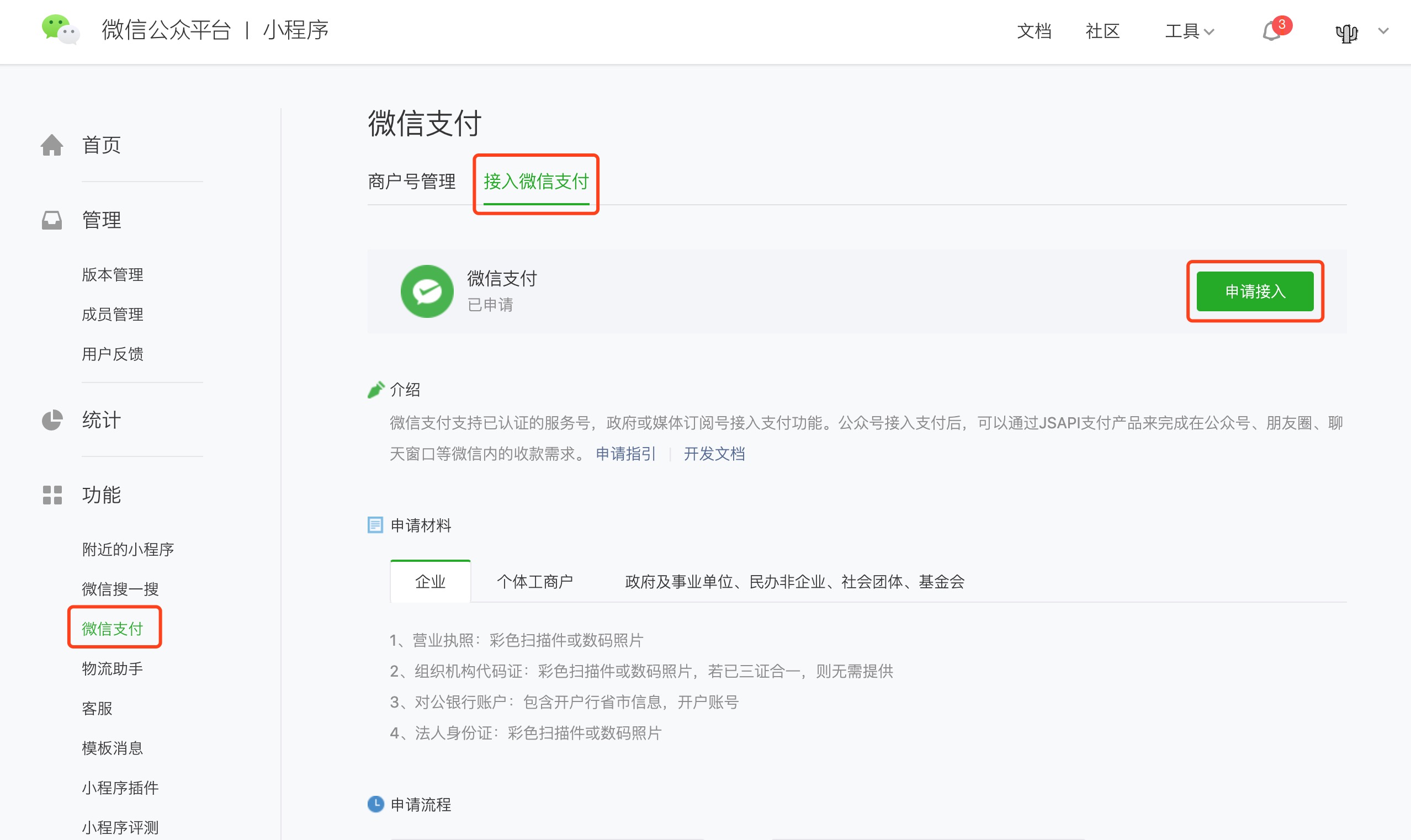Open the notification bell icon
The height and width of the screenshot is (840, 1411).
click(1271, 31)
